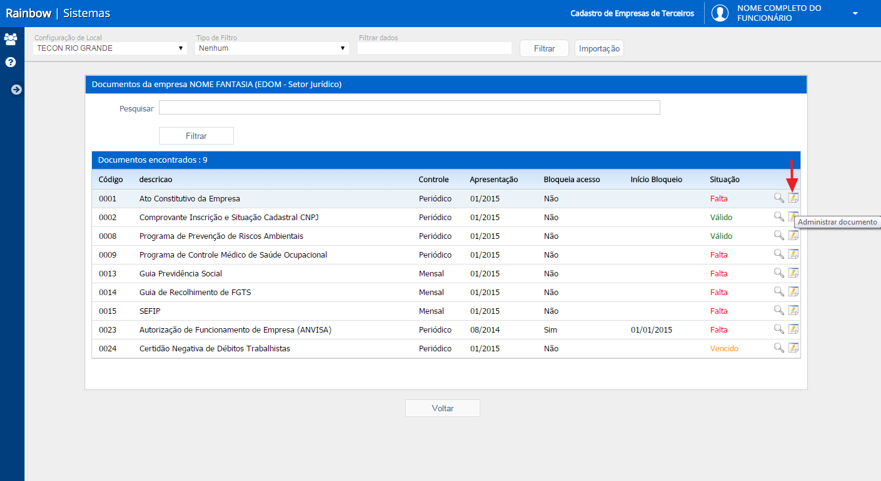View document 0001 with magnifier icon

(x=779, y=198)
